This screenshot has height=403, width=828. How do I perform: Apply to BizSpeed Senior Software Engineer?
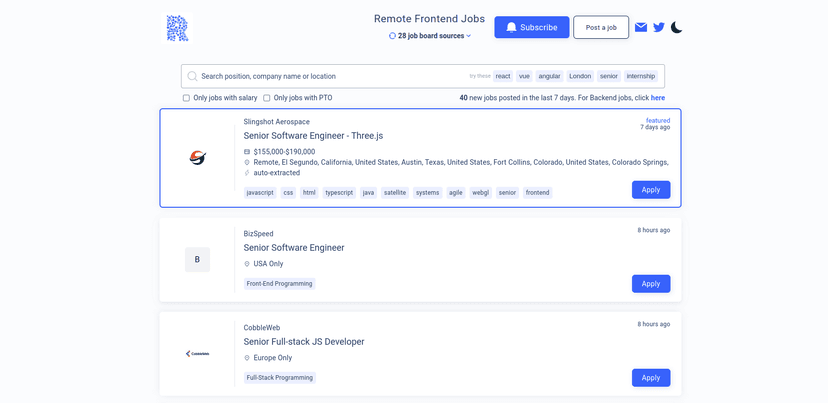[651, 284]
